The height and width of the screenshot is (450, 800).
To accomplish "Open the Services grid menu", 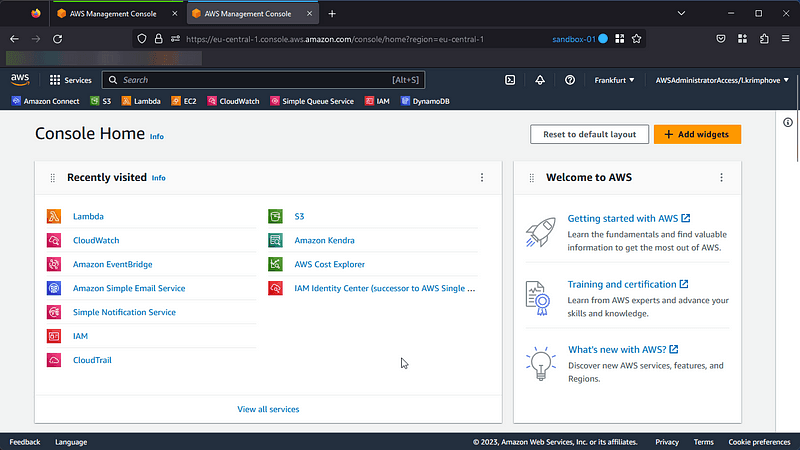I will (70, 80).
